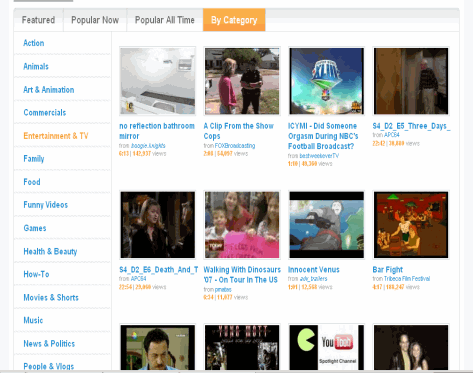Select the By Category tab
473x373 pixels.
click(x=234, y=20)
